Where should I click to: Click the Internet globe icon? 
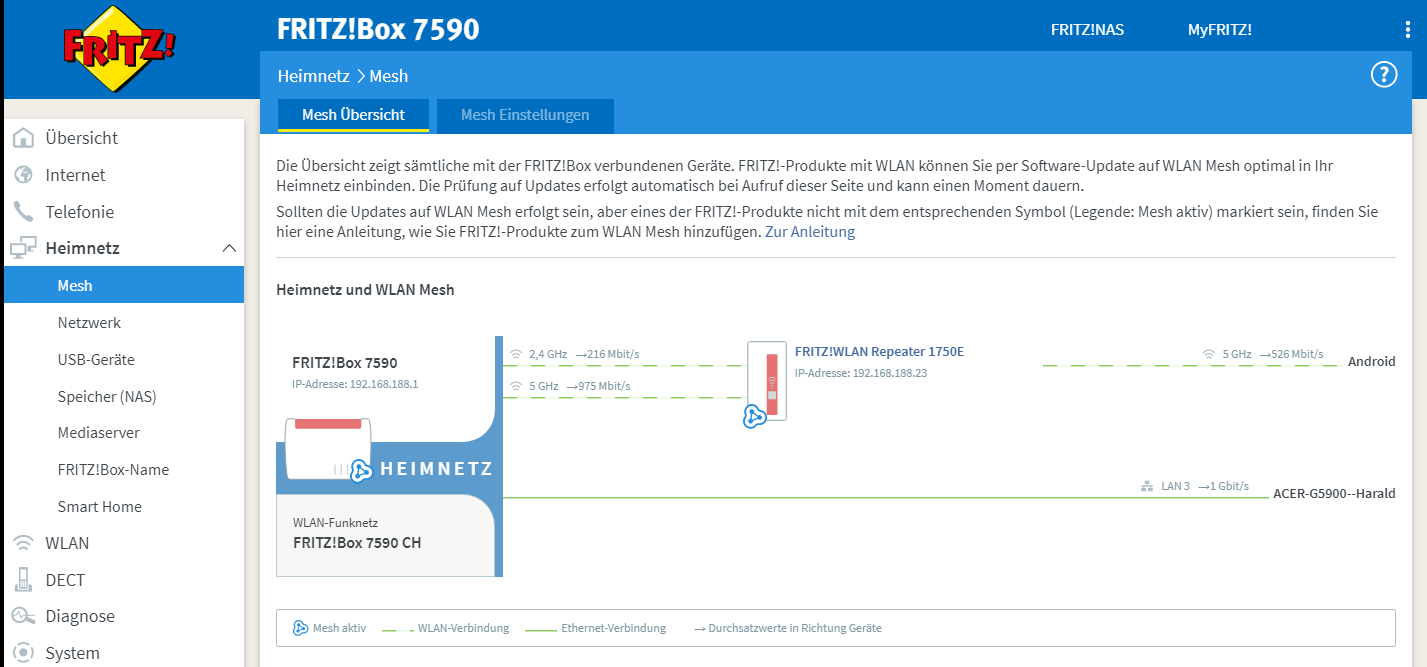[x=23, y=175]
